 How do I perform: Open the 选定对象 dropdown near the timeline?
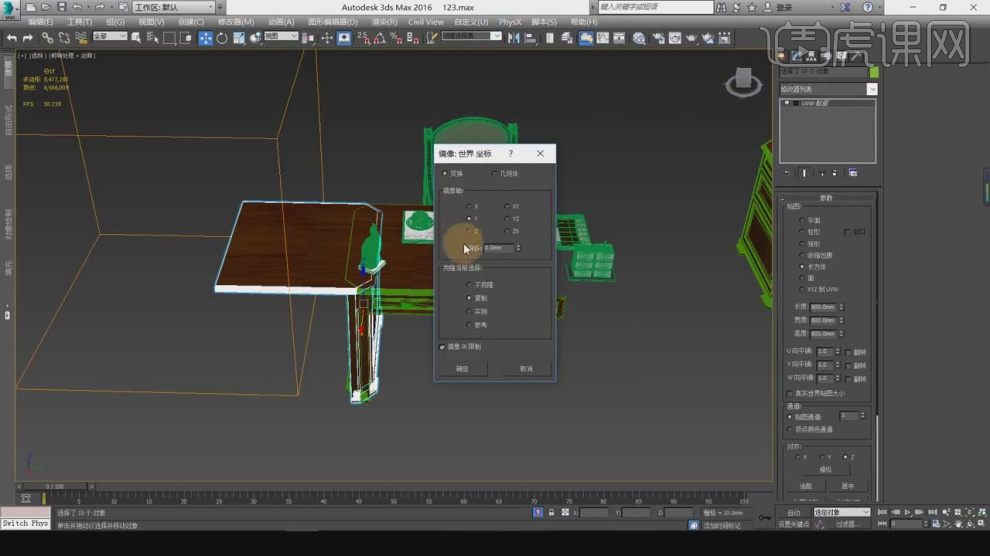coord(841,512)
